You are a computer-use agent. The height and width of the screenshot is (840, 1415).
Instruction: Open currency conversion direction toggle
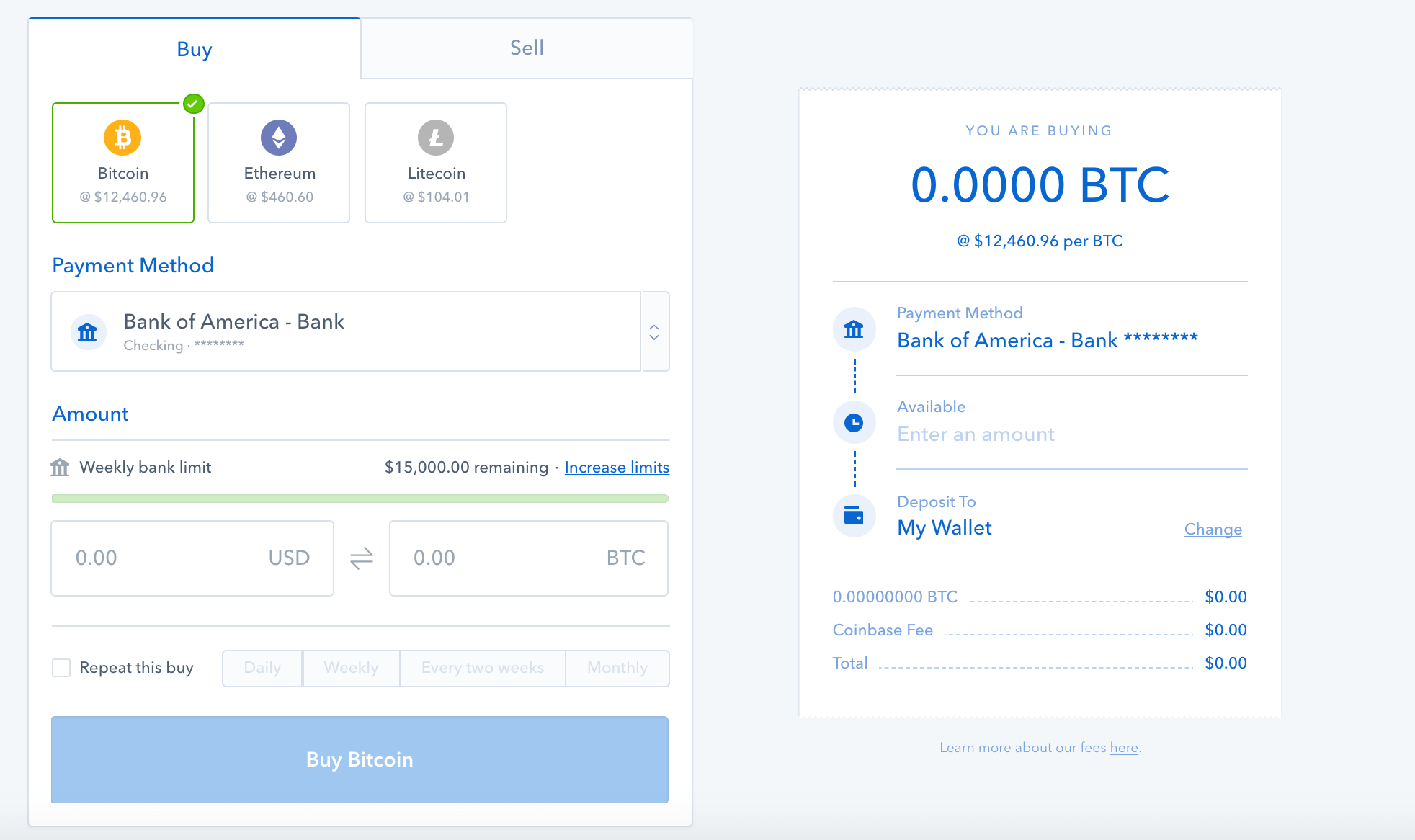361,557
